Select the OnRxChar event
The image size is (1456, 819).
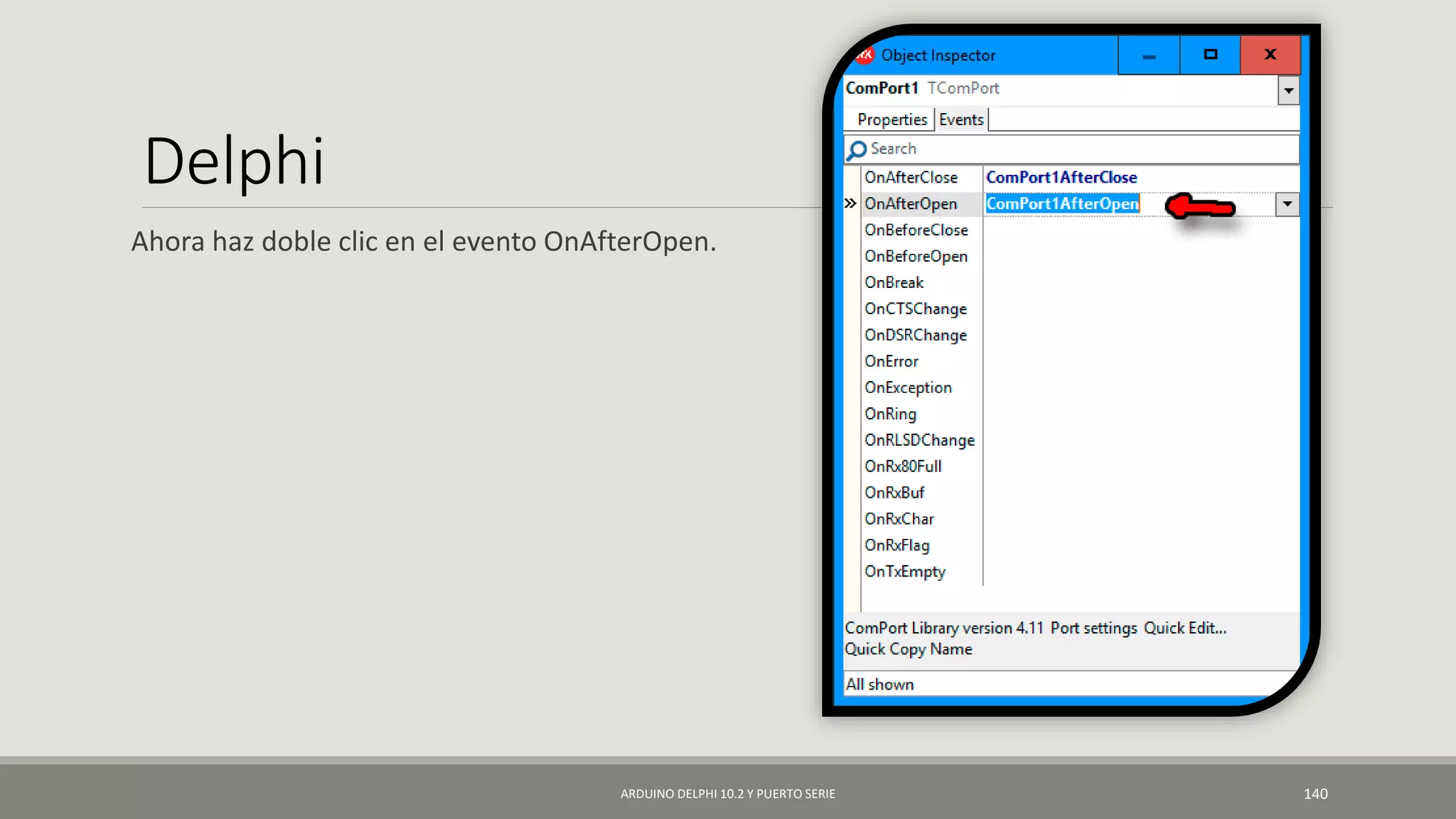click(x=899, y=519)
